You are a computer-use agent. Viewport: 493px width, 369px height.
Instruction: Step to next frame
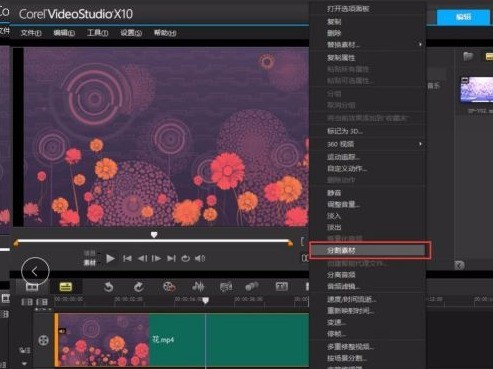click(156, 258)
